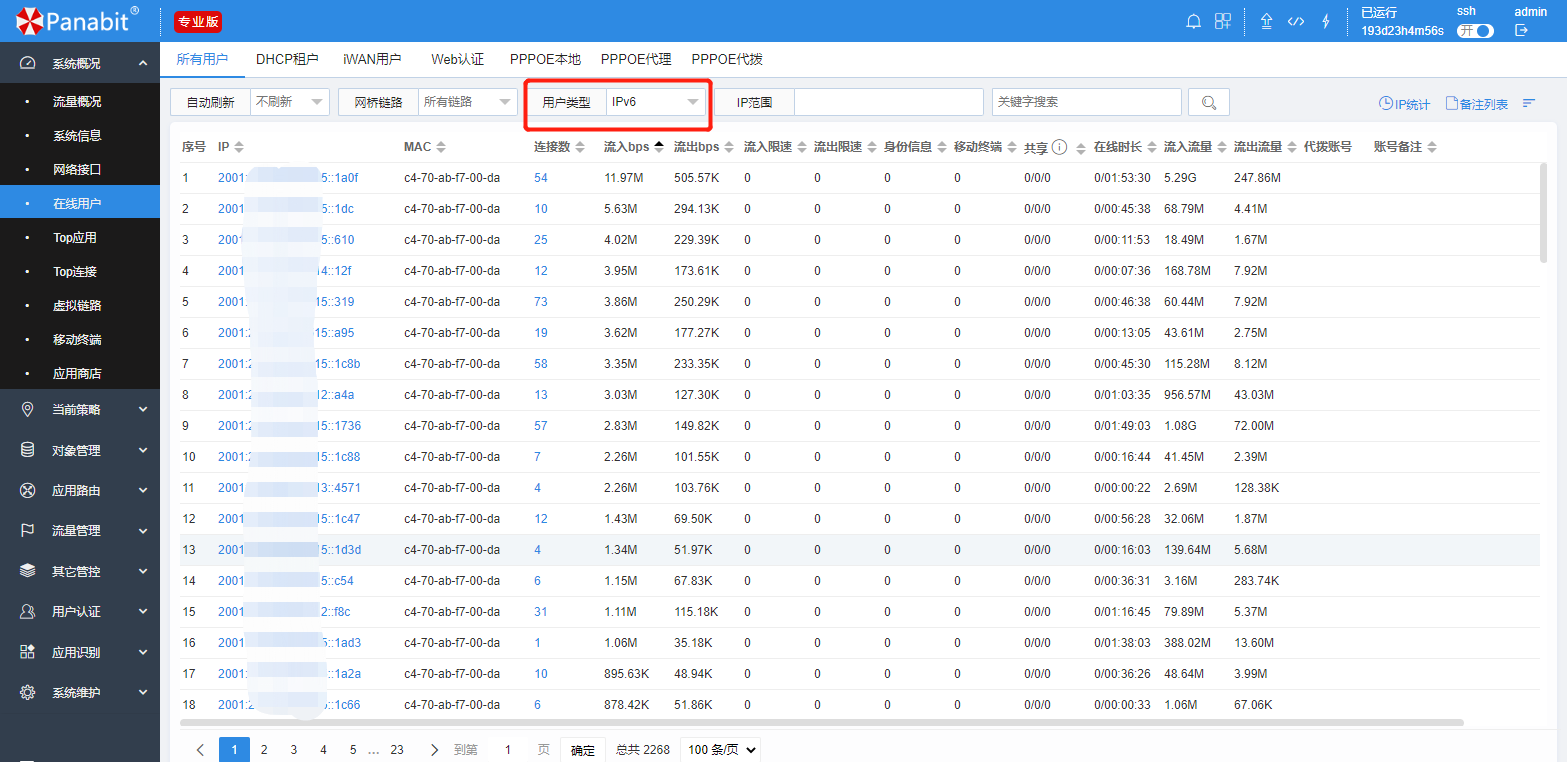Open 系统信息 in the sidebar
Viewport: 1567px width, 762px height.
[77, 136]
